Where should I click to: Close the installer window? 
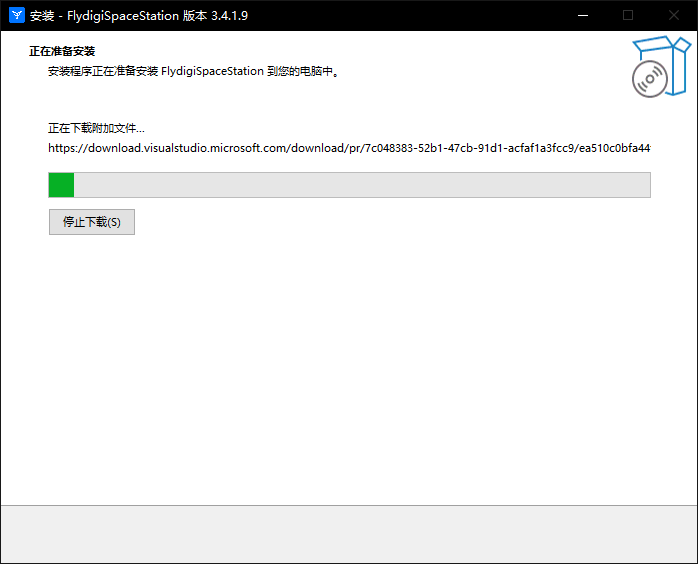point(674,16)
